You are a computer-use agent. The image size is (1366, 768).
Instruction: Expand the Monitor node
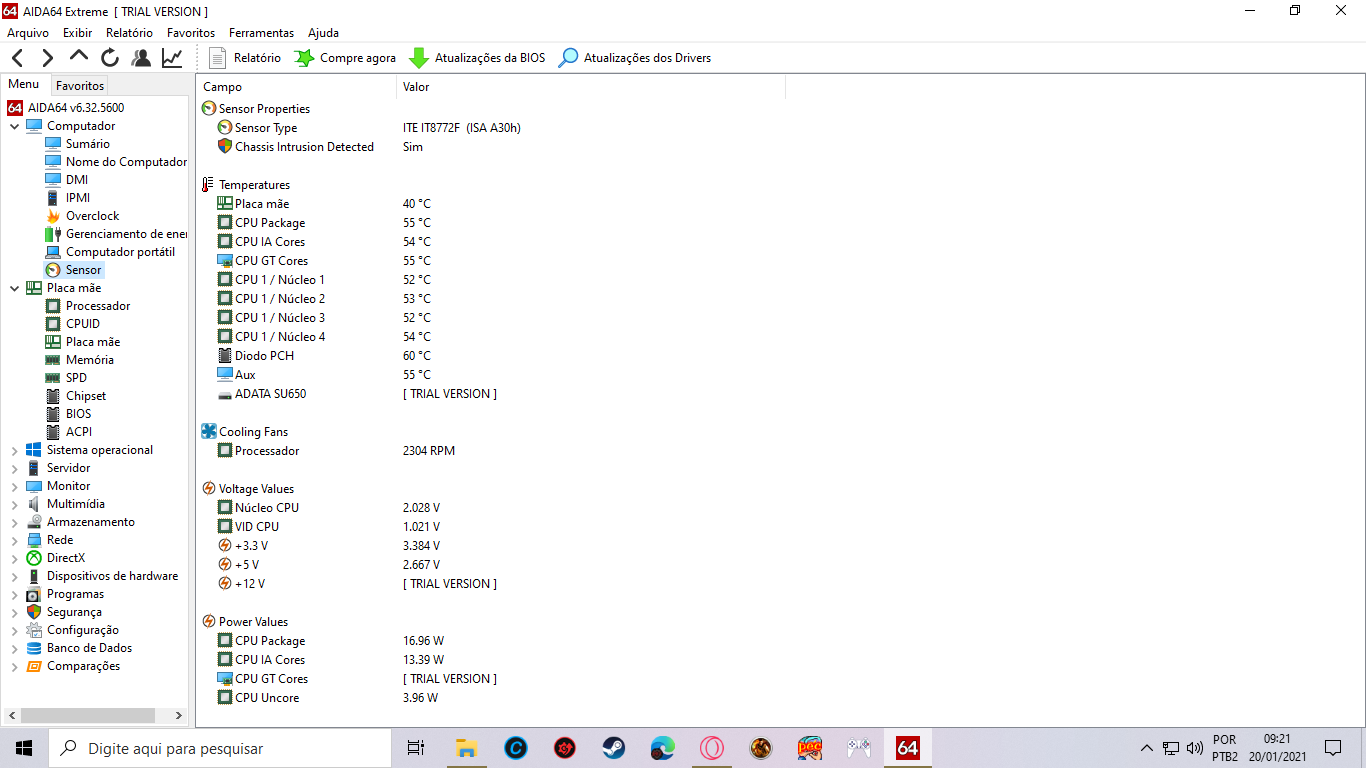tap(14, 486)
